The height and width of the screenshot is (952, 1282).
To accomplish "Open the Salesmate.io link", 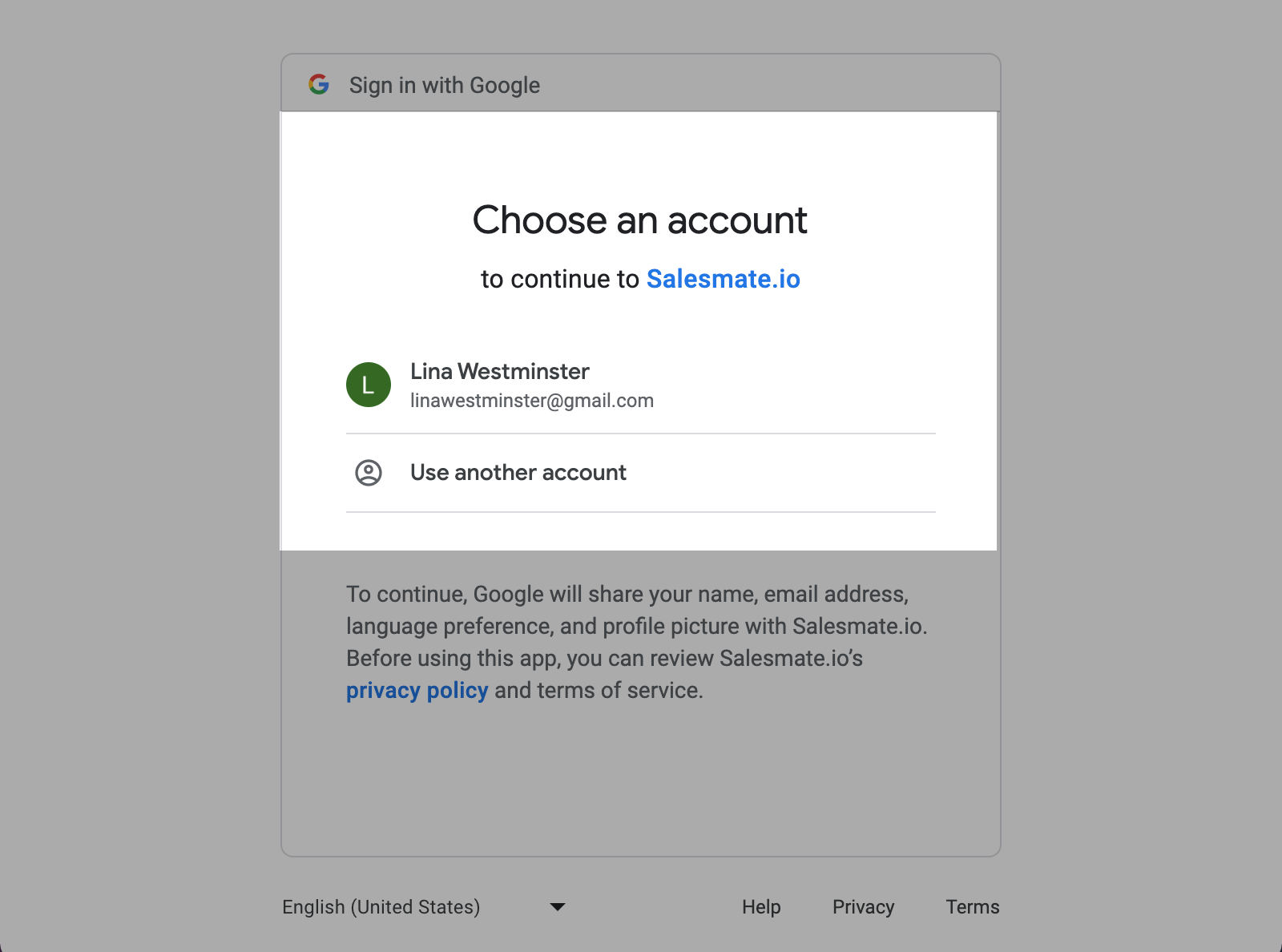I will (x=724, y=279).
